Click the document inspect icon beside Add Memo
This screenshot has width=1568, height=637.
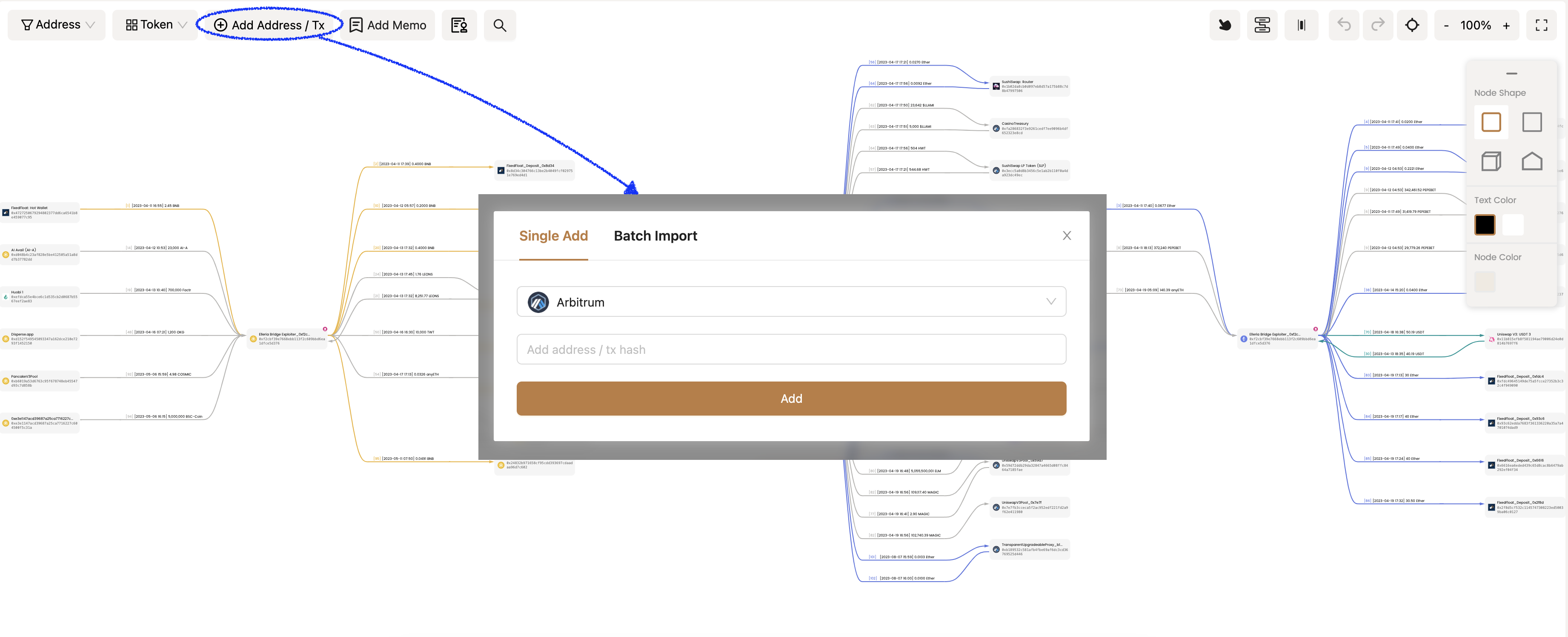(459, 25)
